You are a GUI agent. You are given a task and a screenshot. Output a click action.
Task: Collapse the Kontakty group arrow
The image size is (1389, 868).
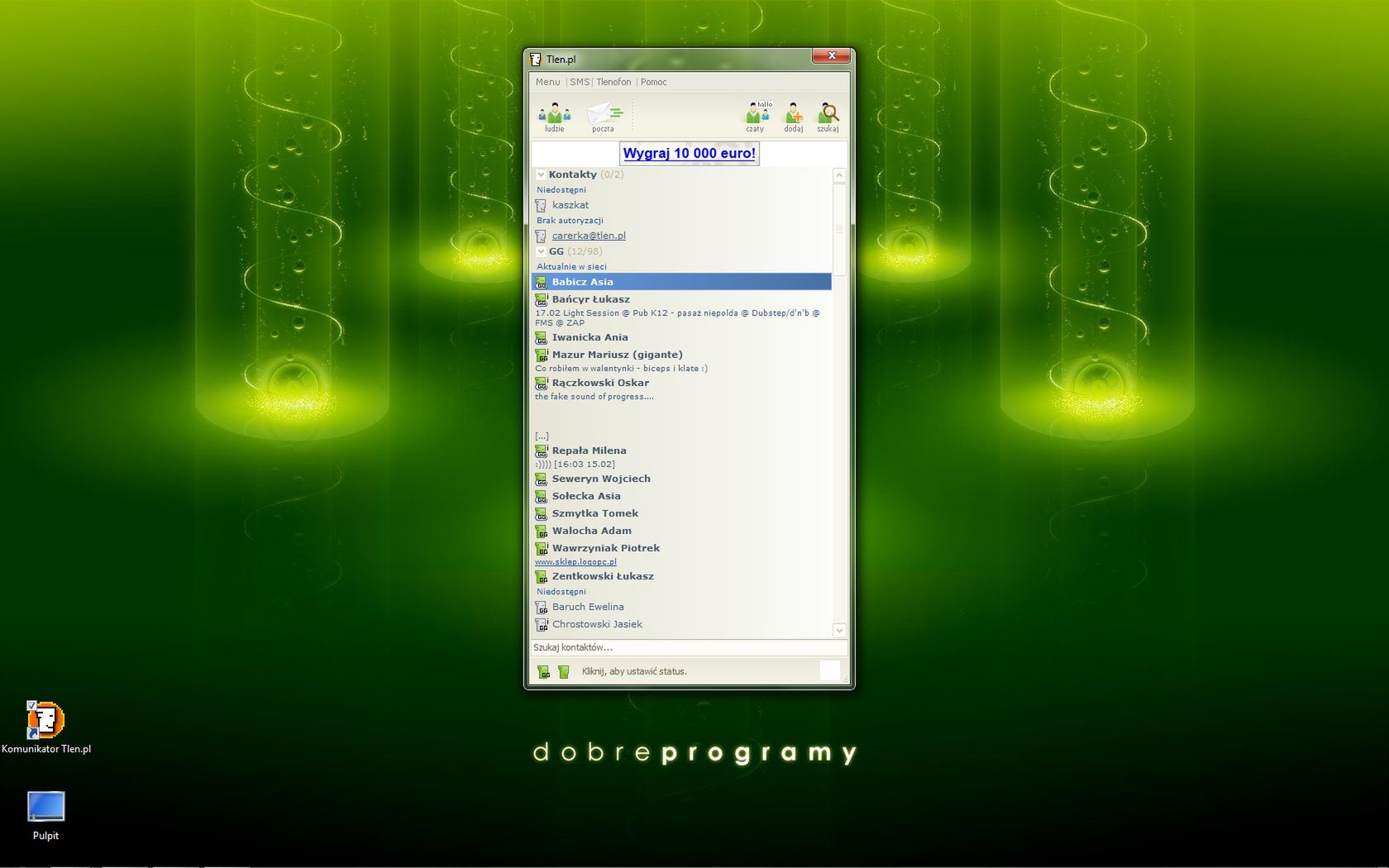click(x=541, y=174)
